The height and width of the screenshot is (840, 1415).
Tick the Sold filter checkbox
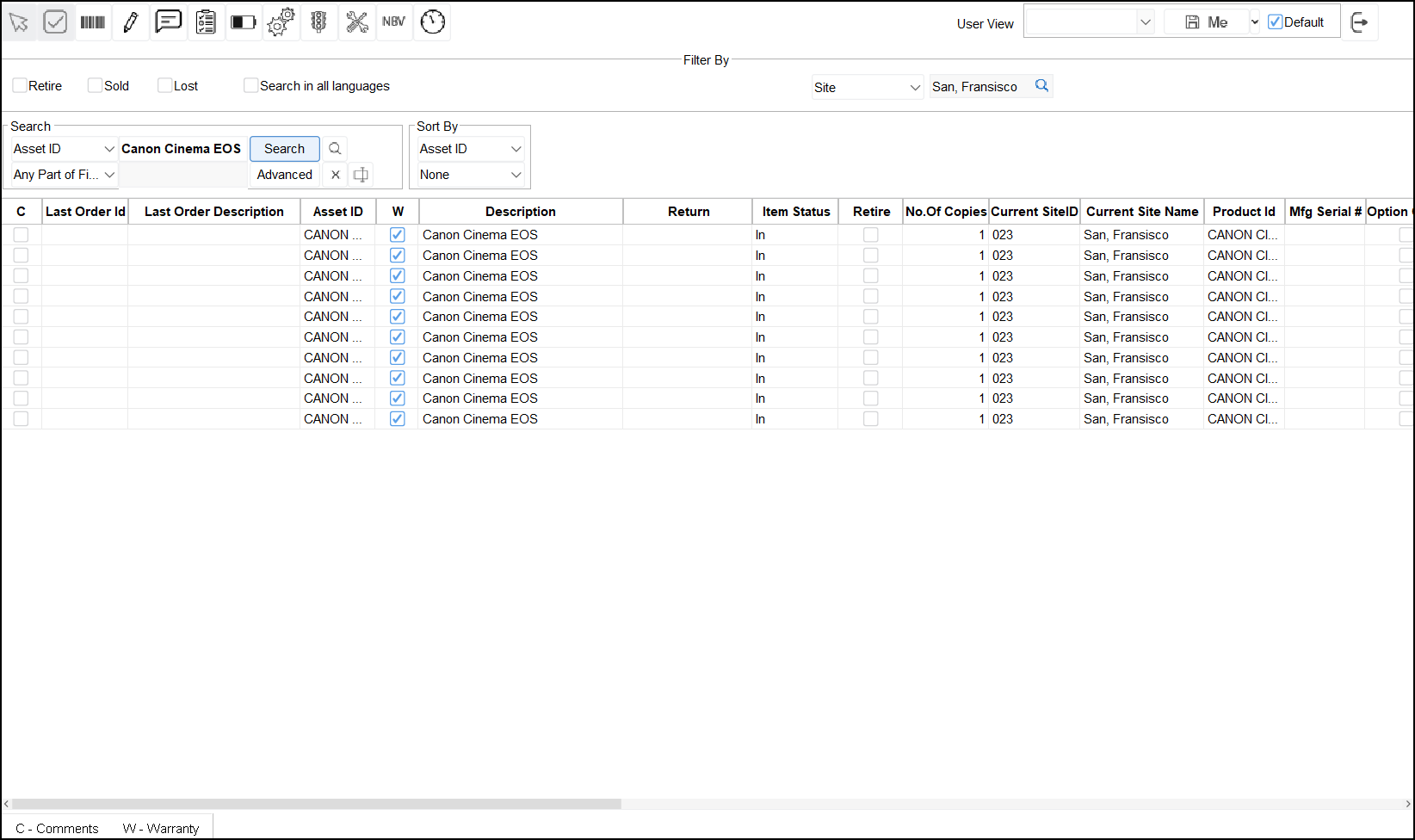pos(96,86)
